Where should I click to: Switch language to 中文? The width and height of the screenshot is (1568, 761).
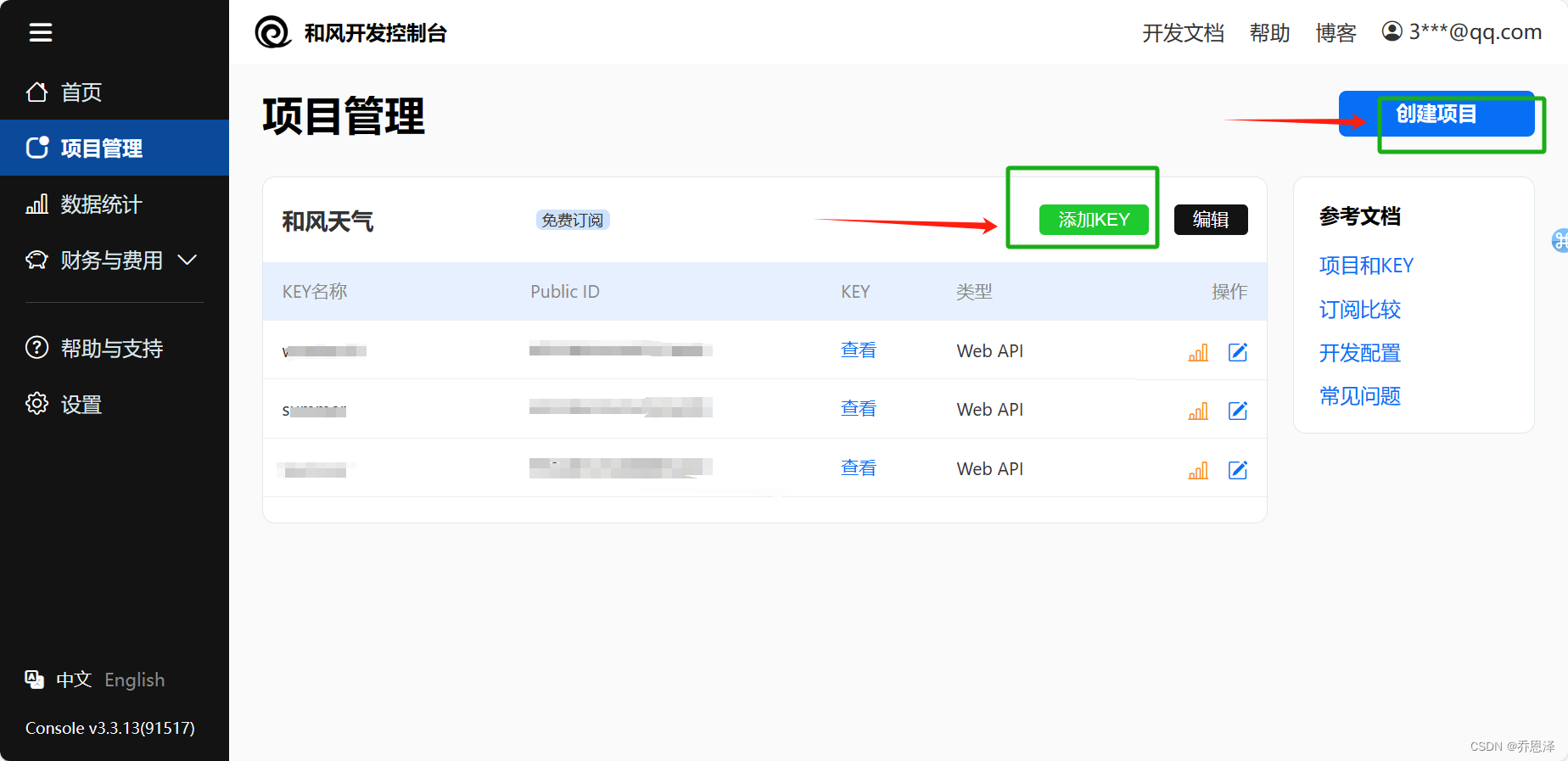point(74,680)
